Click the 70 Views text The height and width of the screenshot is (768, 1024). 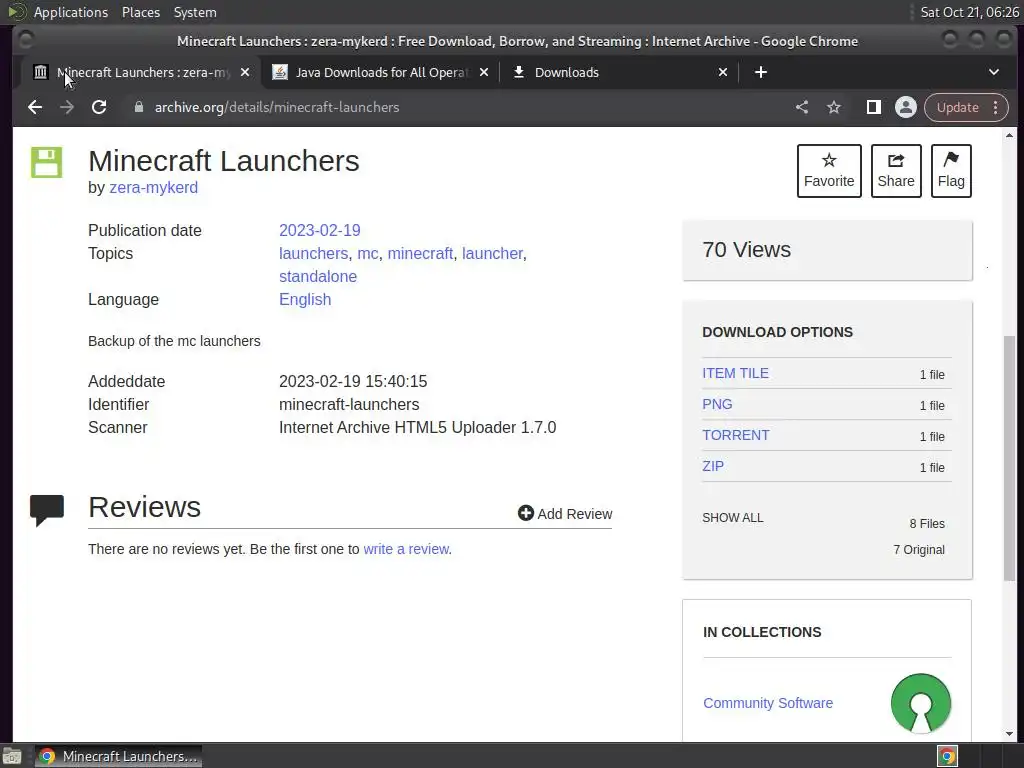746,249
